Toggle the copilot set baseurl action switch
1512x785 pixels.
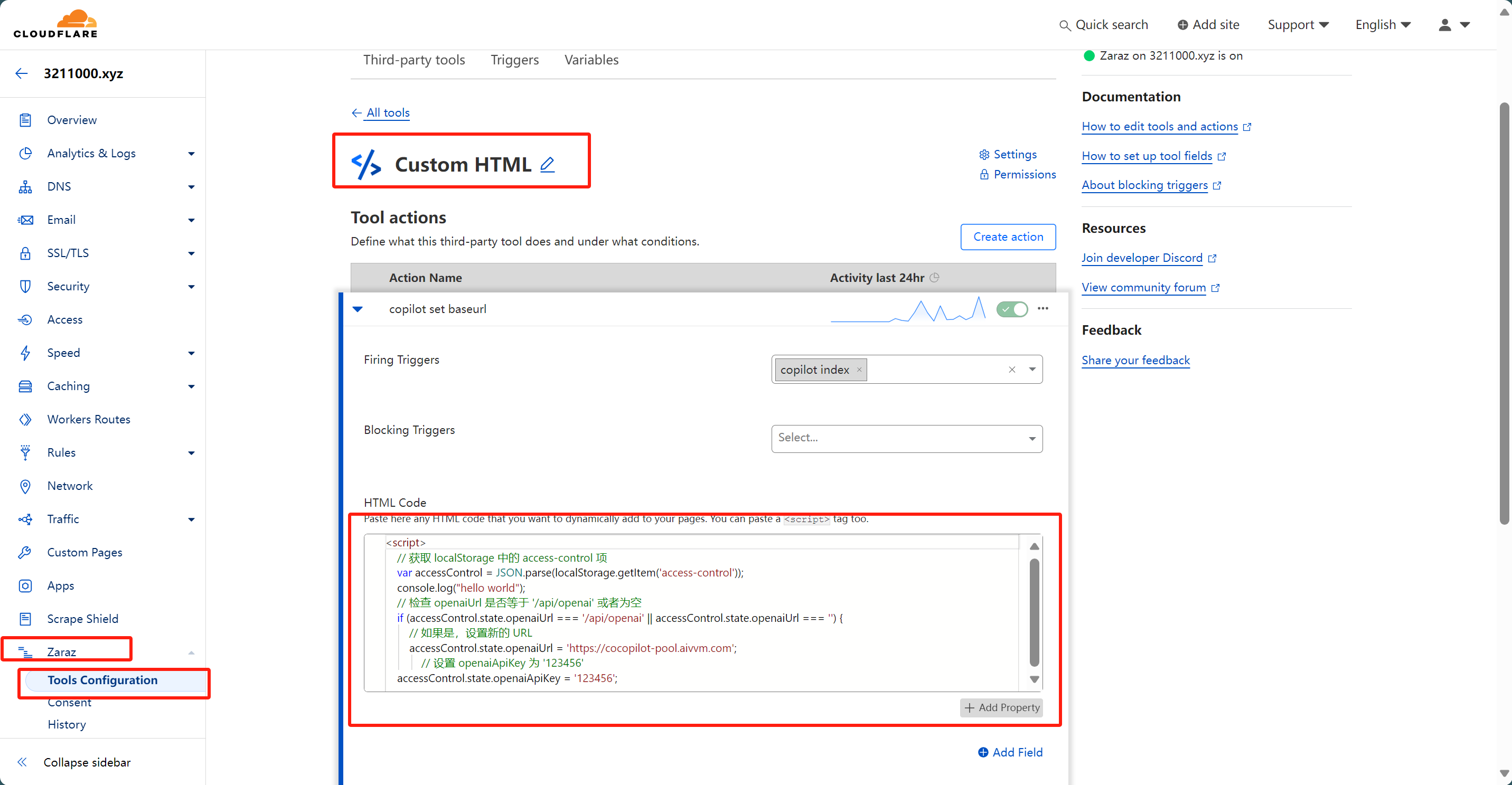tap(1012, 309)
